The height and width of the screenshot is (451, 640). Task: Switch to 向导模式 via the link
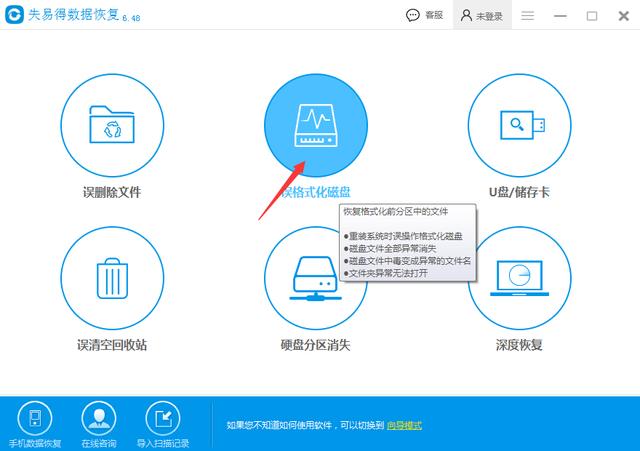point(404,425)
